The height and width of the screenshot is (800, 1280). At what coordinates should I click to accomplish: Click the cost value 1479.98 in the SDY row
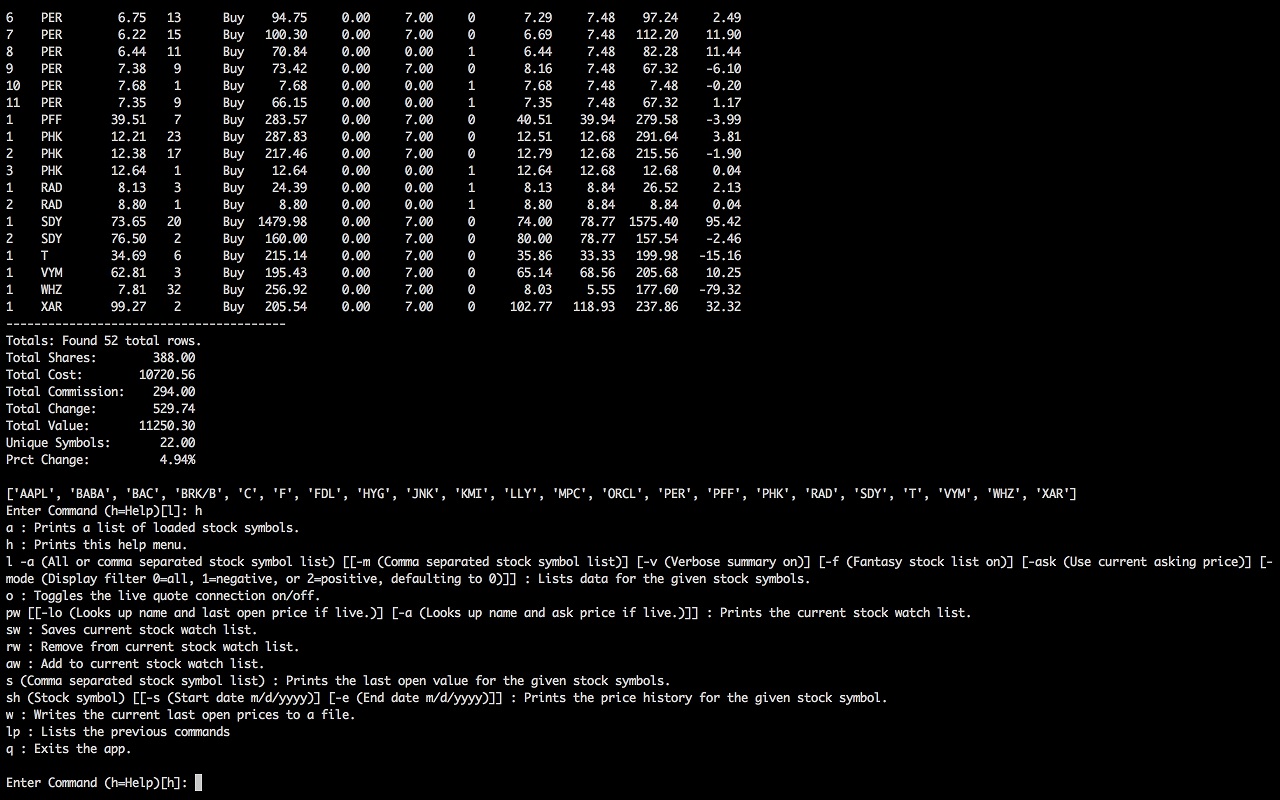pyautogui.click(x=282, y=222)
